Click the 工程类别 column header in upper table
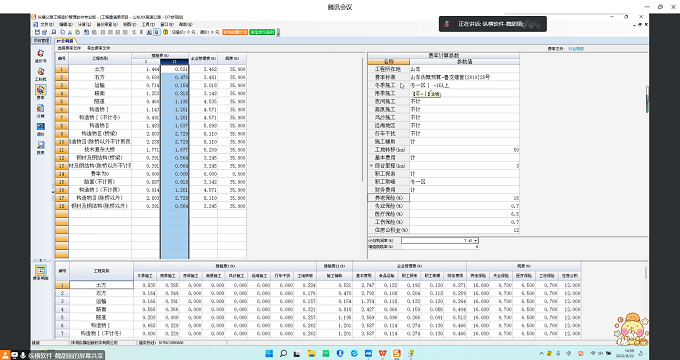Viewport: 680px width, 360px height. tap(100, 59)
